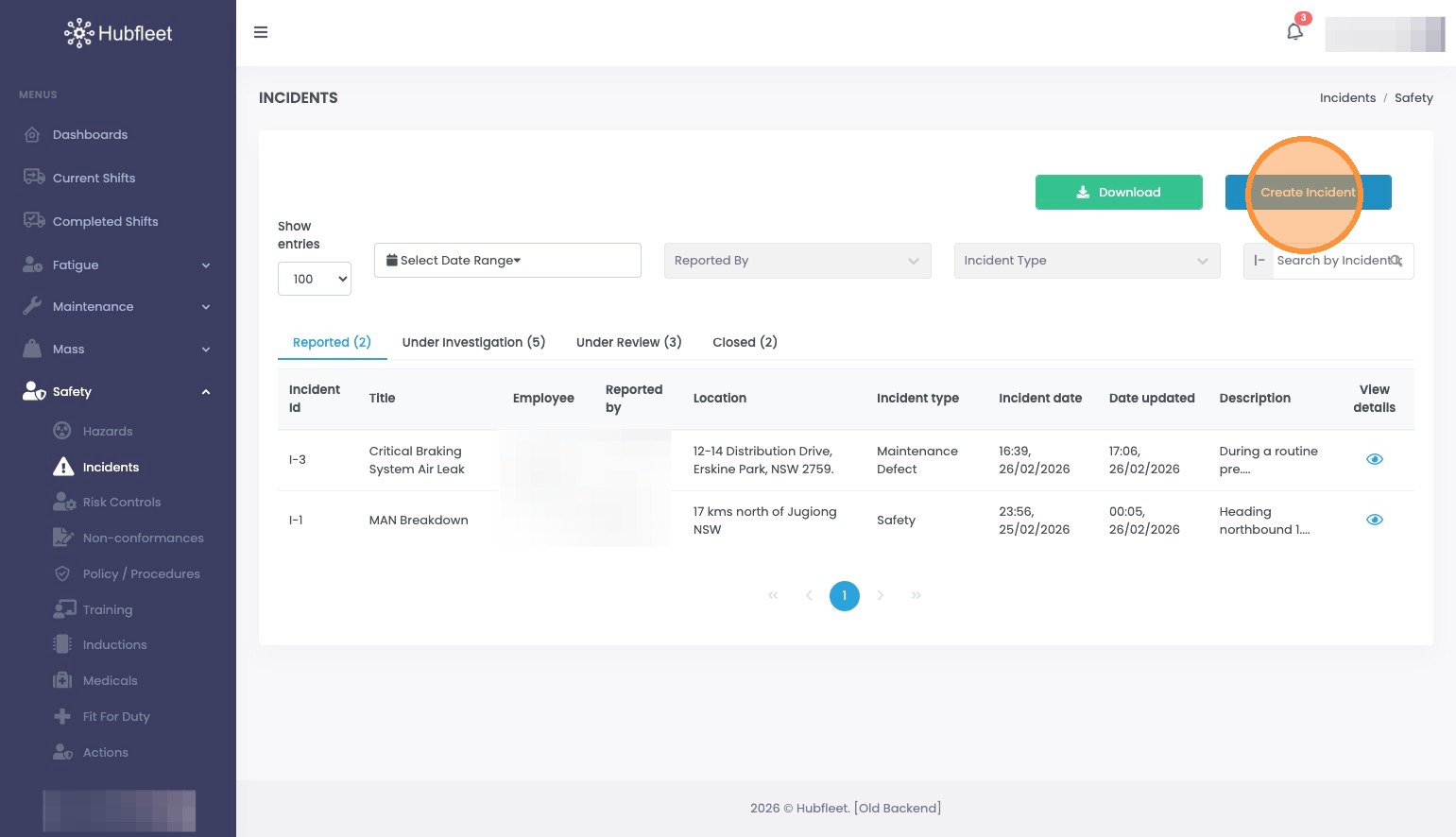Open the Reported By dropdown
The width and height of the screenshot is (1456, 837).
tap(797, 261)
